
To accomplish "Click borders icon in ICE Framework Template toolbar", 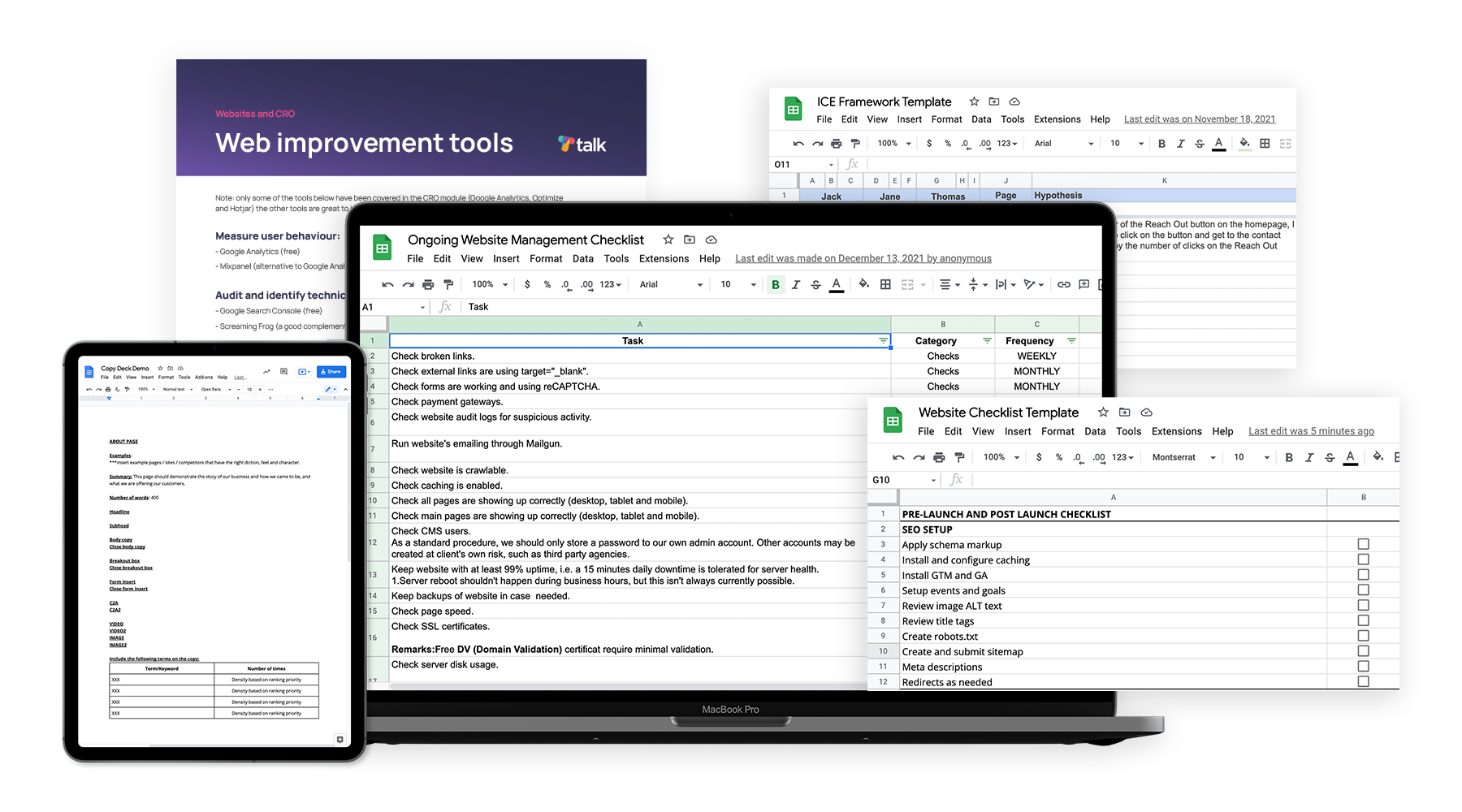I will (1265, 144).
